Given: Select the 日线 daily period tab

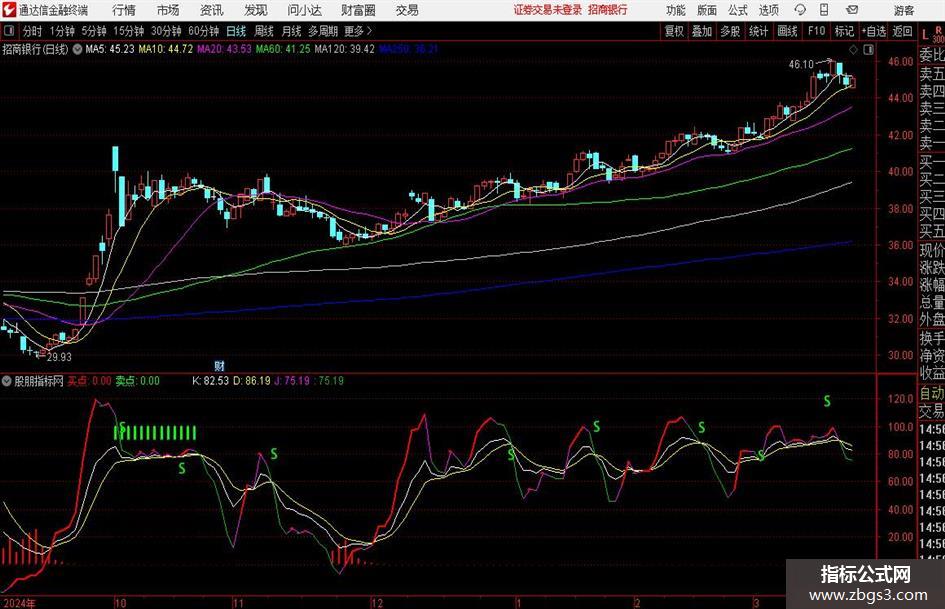Looking at the screenshot, I should point(236,31).
